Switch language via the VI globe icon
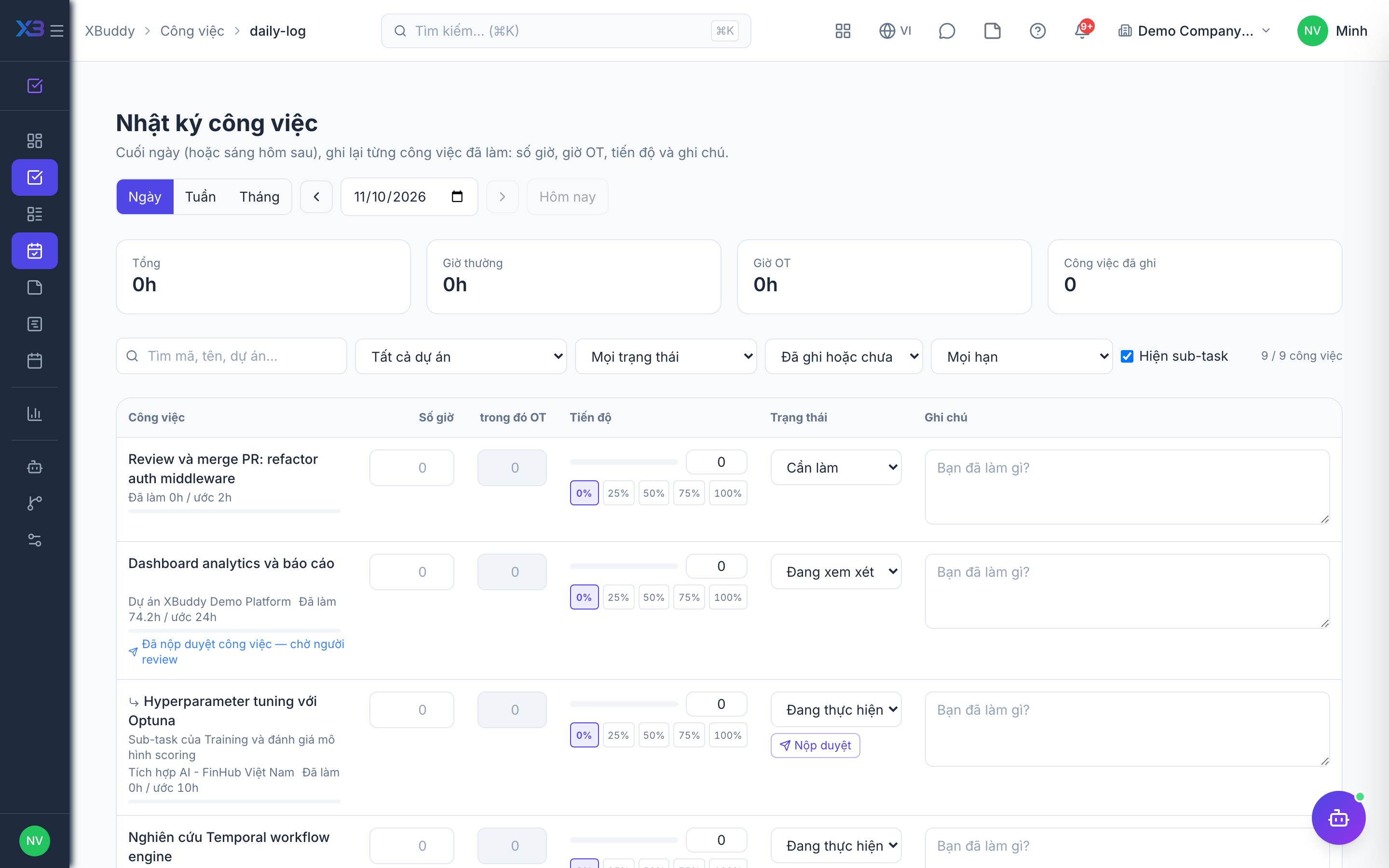 (x=895, y=31)
